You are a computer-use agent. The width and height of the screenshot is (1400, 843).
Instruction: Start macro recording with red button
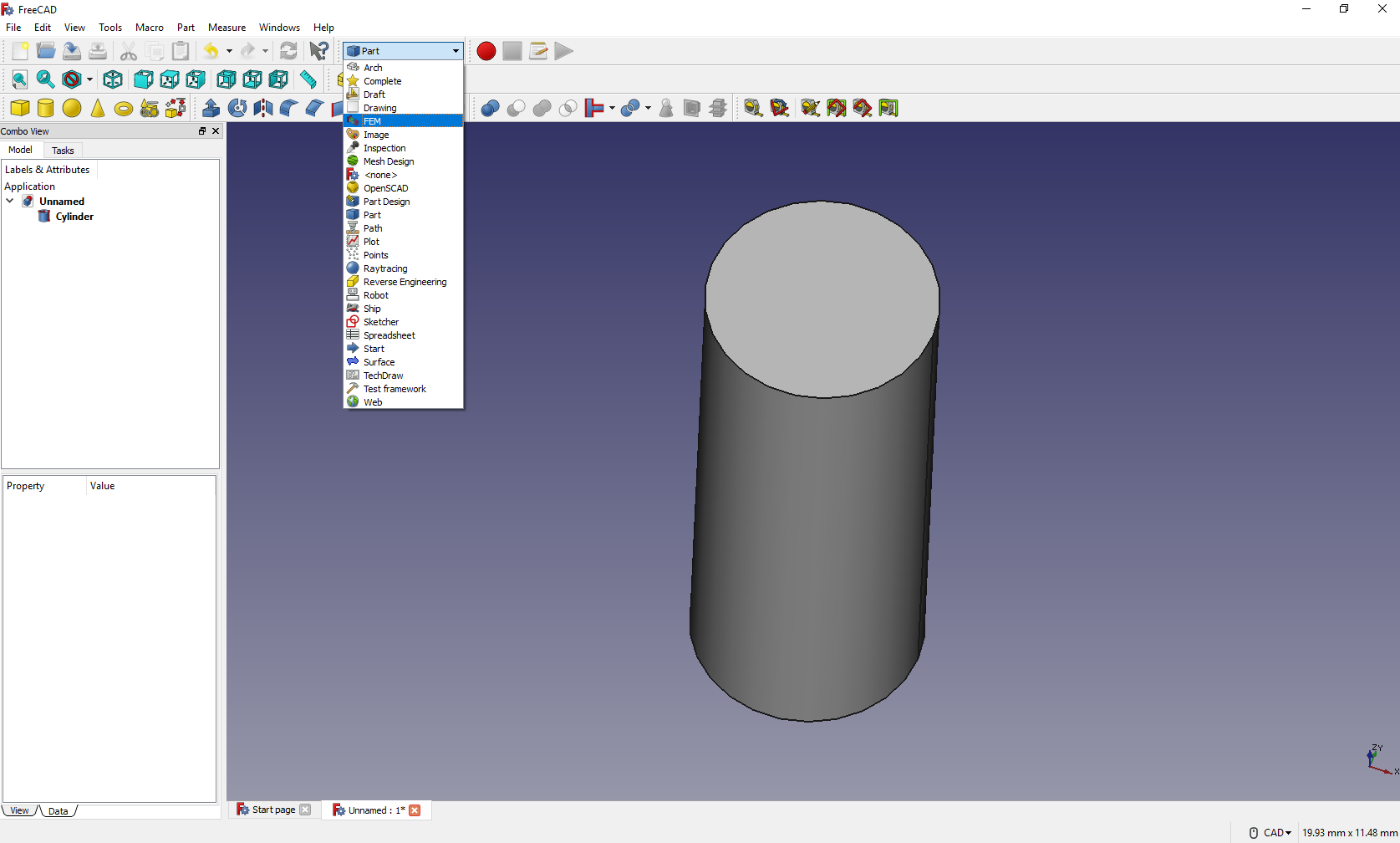[486, 51]
